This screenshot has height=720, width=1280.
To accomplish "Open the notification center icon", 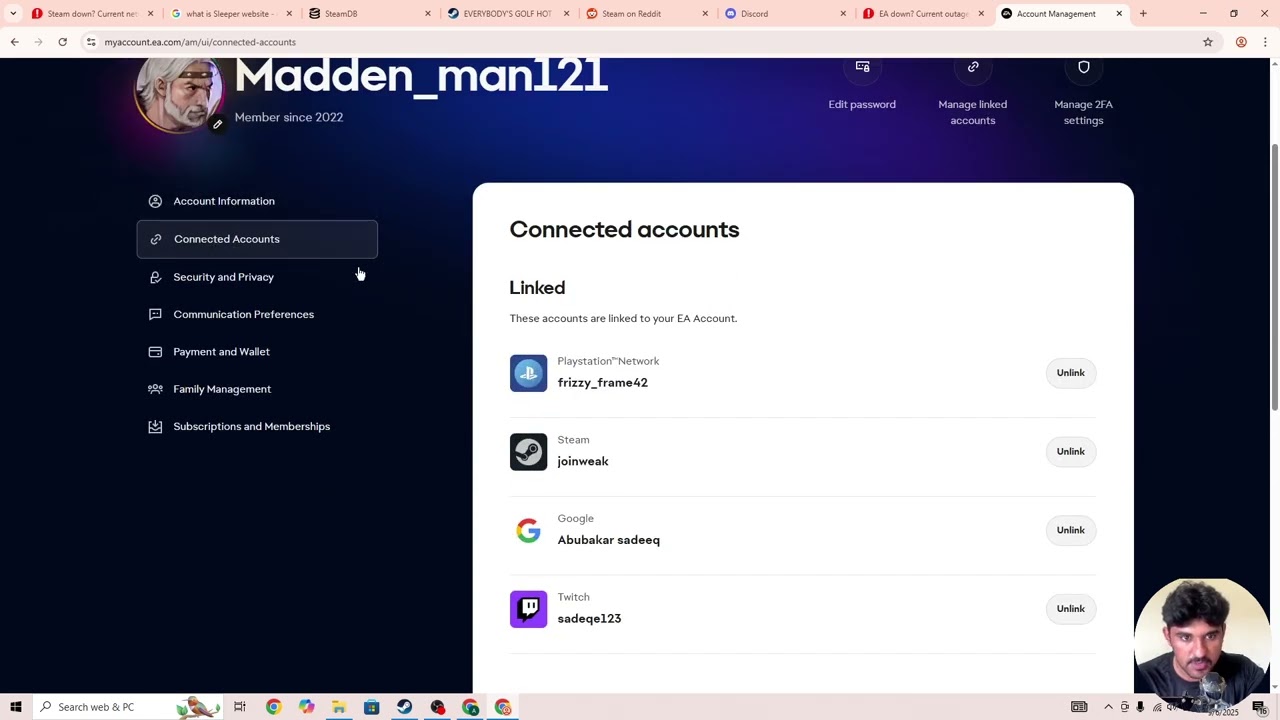I will click(1259, 707).
